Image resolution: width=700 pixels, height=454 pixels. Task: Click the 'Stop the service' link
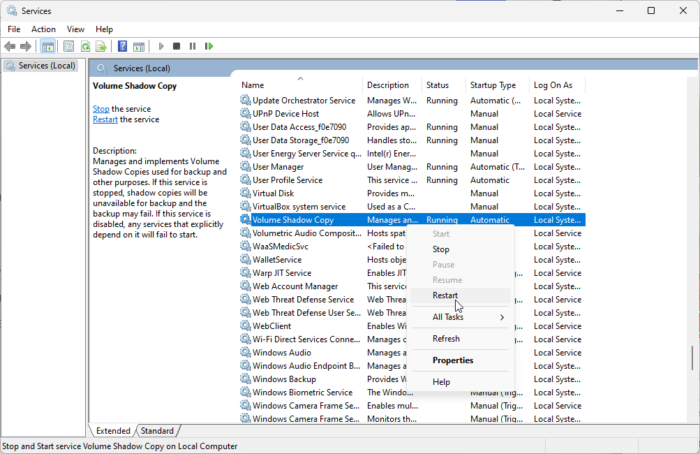[101, 108]
